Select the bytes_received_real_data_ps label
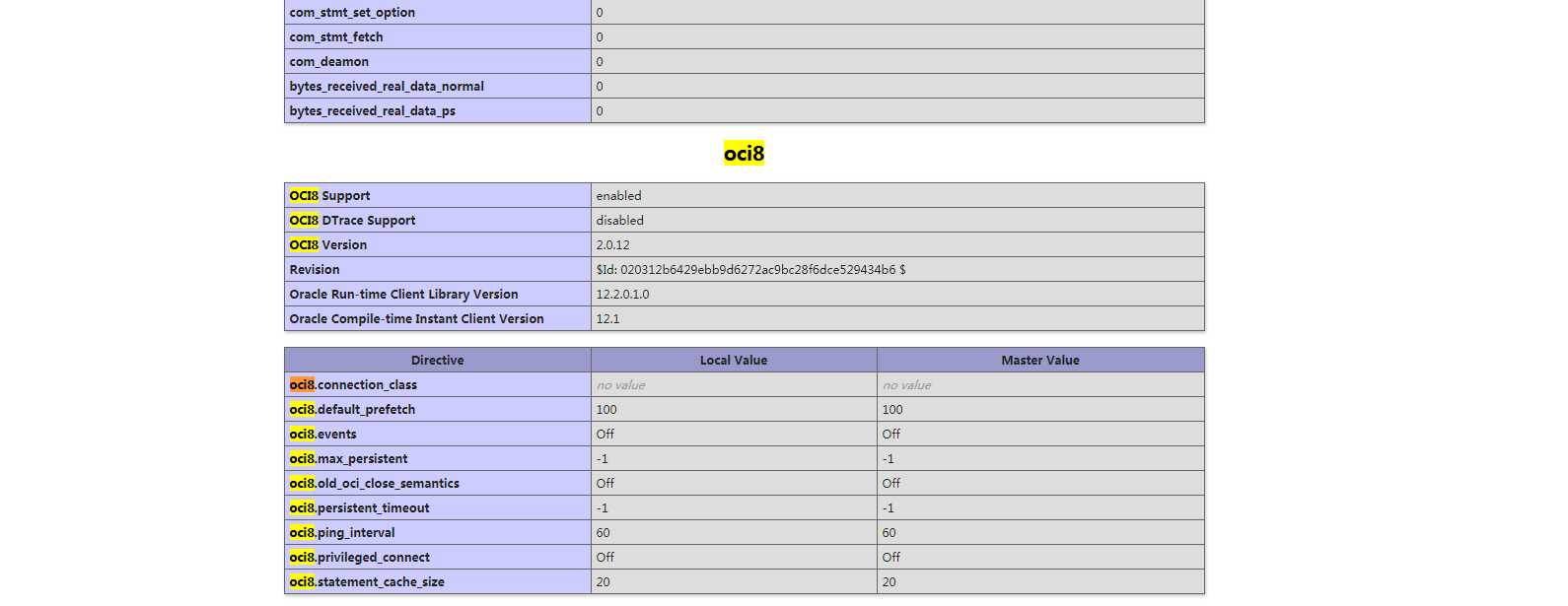This screenshot has height=606, width=1568. [x=372, y=110]
